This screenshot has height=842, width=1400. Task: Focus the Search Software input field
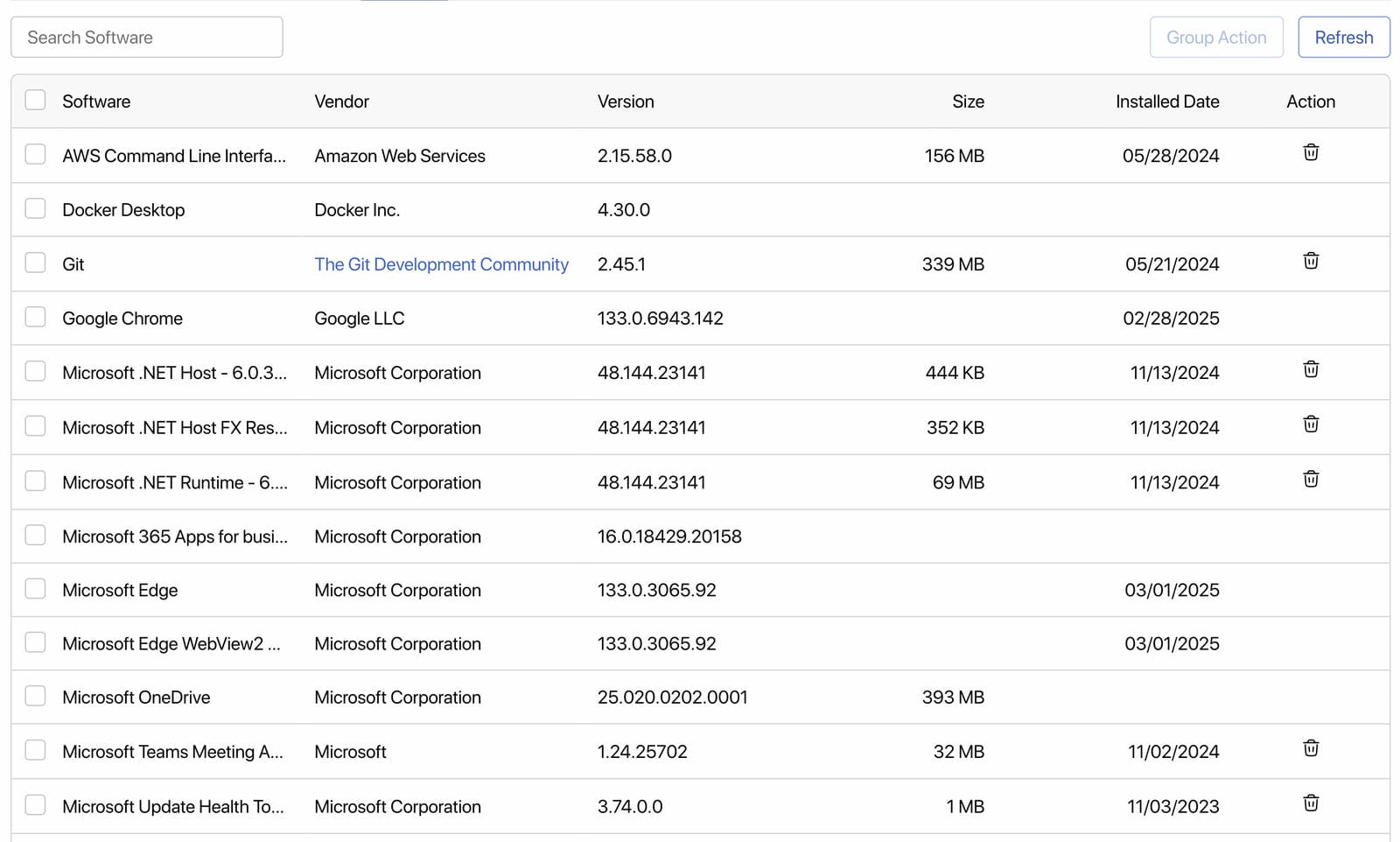147,38
